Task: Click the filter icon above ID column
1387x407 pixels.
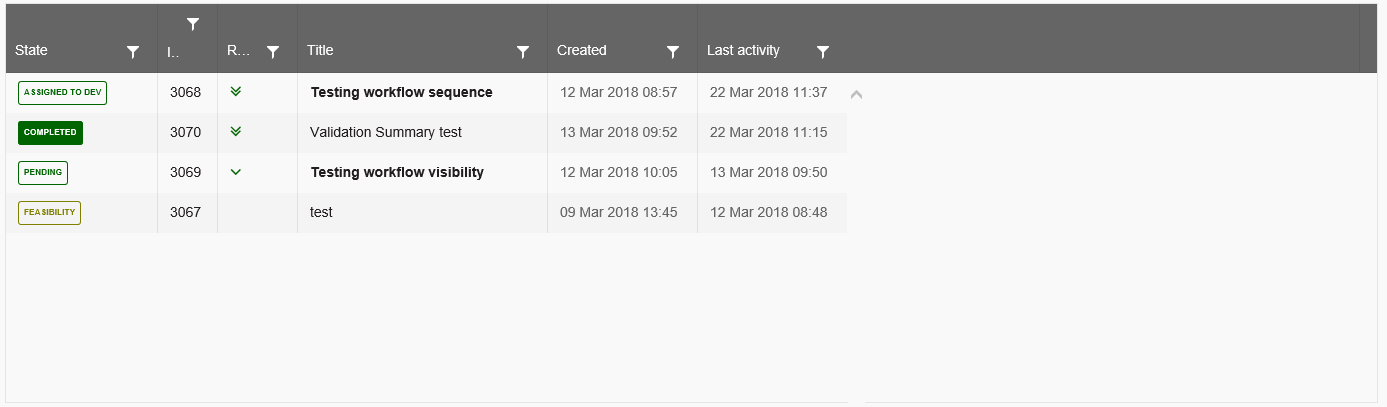Action: (x=193, y=24)
